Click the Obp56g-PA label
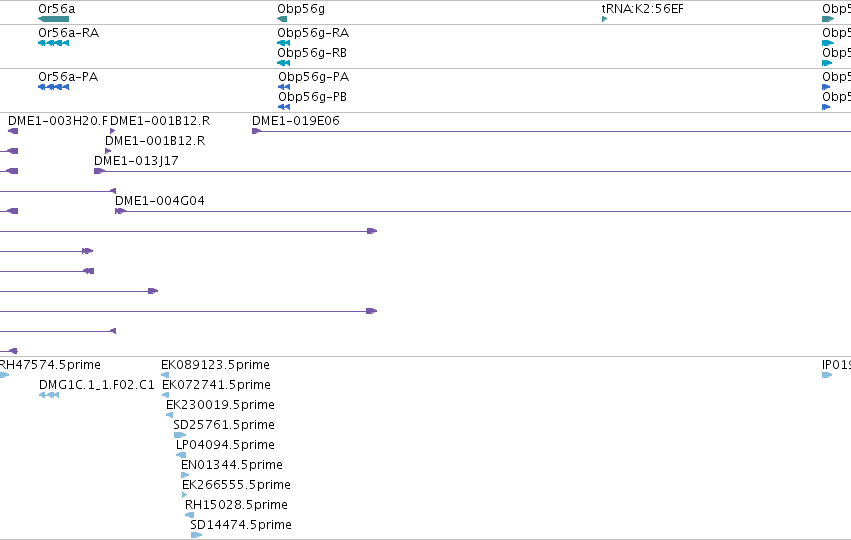851x540 pixels. tap(314, 77)
